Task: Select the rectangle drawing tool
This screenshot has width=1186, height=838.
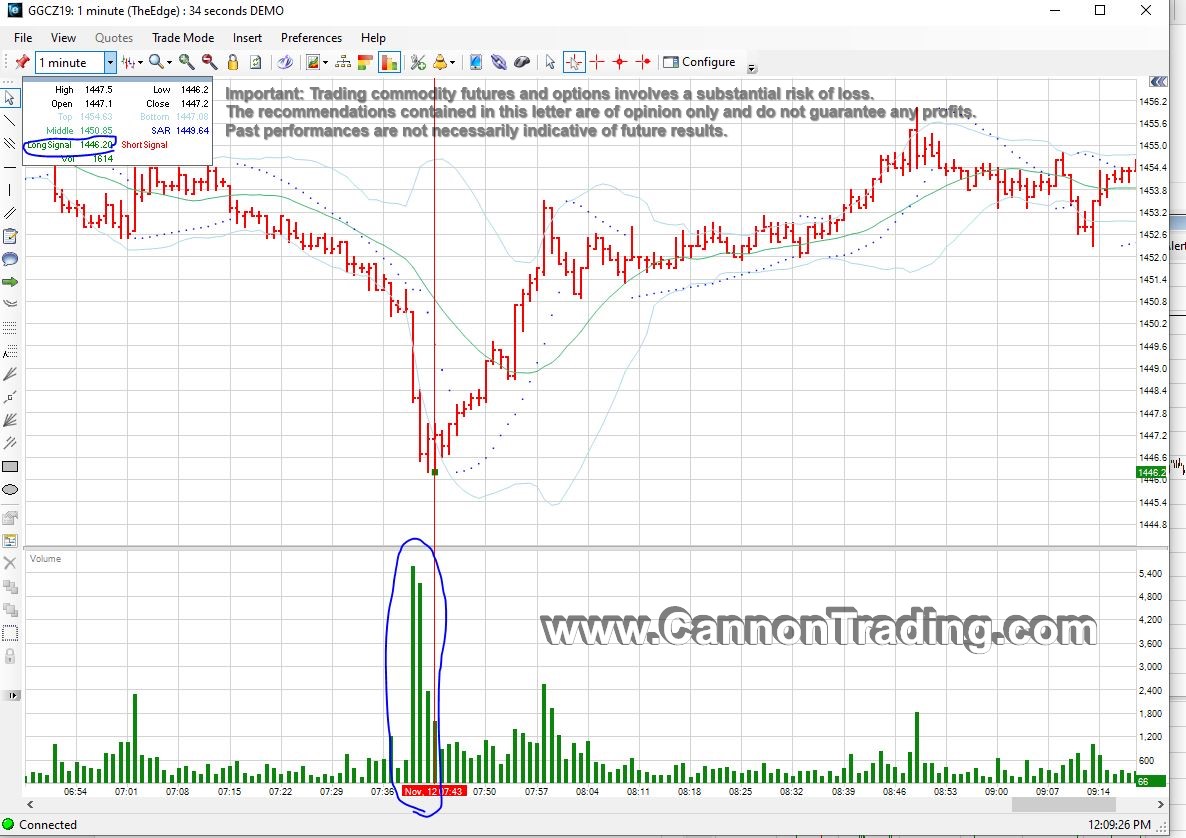Action: pyautogui.click(x=10, y=467)
